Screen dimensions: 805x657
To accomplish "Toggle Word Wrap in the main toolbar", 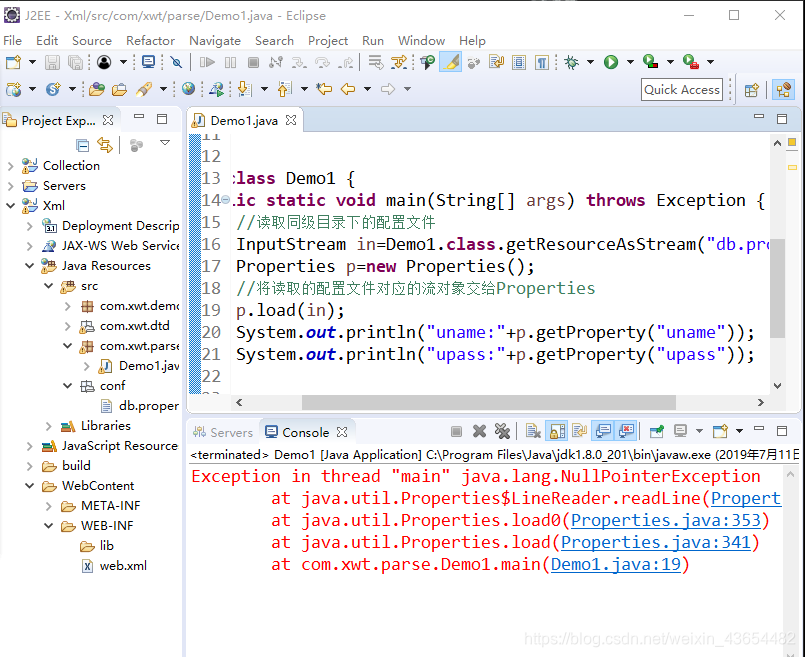I will pyautogui.click(x=496, y=62).
